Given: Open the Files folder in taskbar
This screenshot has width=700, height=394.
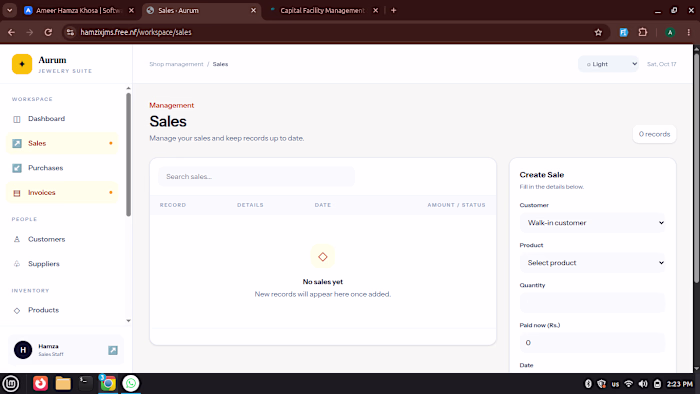Looking at the screenshot, I should click(x=63, y=383).
